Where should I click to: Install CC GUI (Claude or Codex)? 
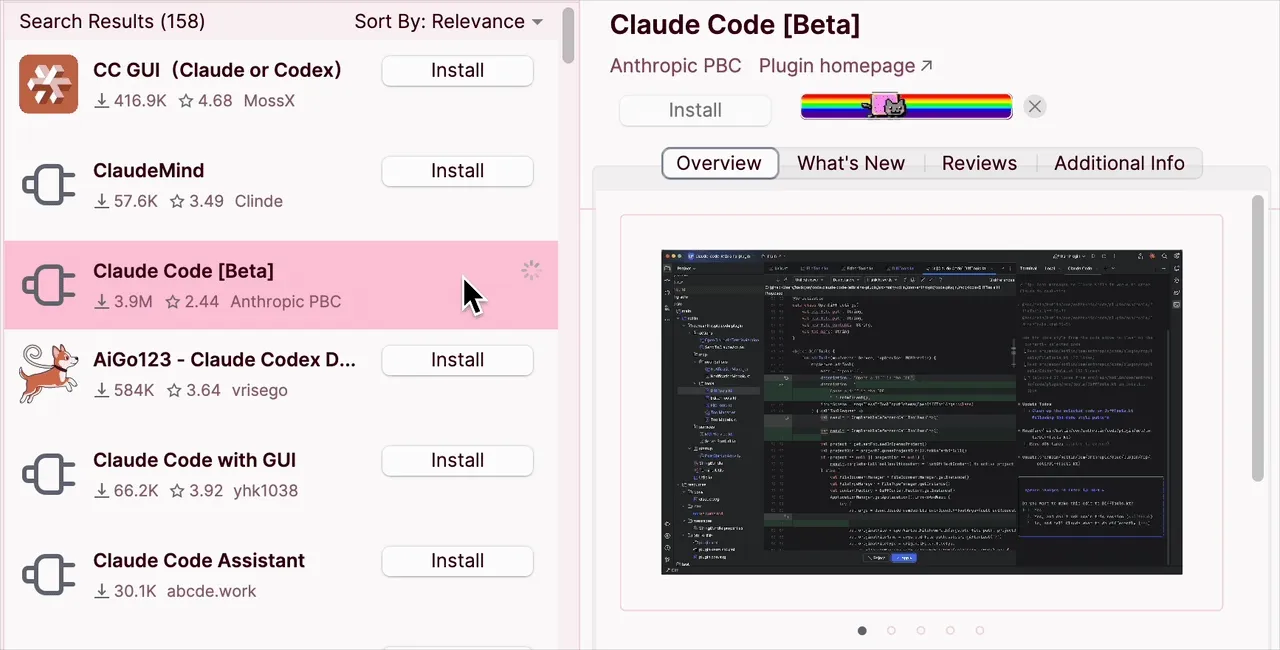tap(457, 70)
